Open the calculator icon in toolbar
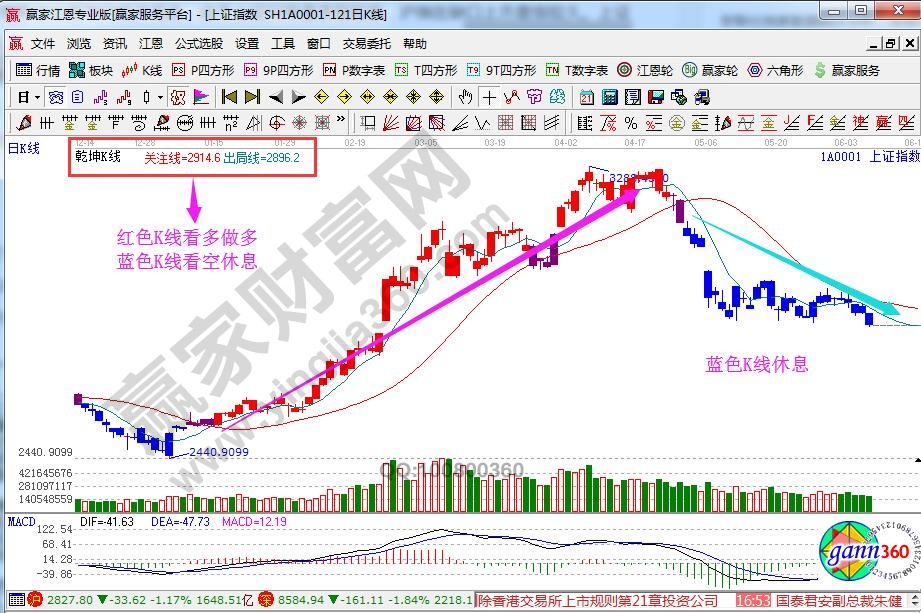Screen dimensions: 921x613 pos(608,97)
